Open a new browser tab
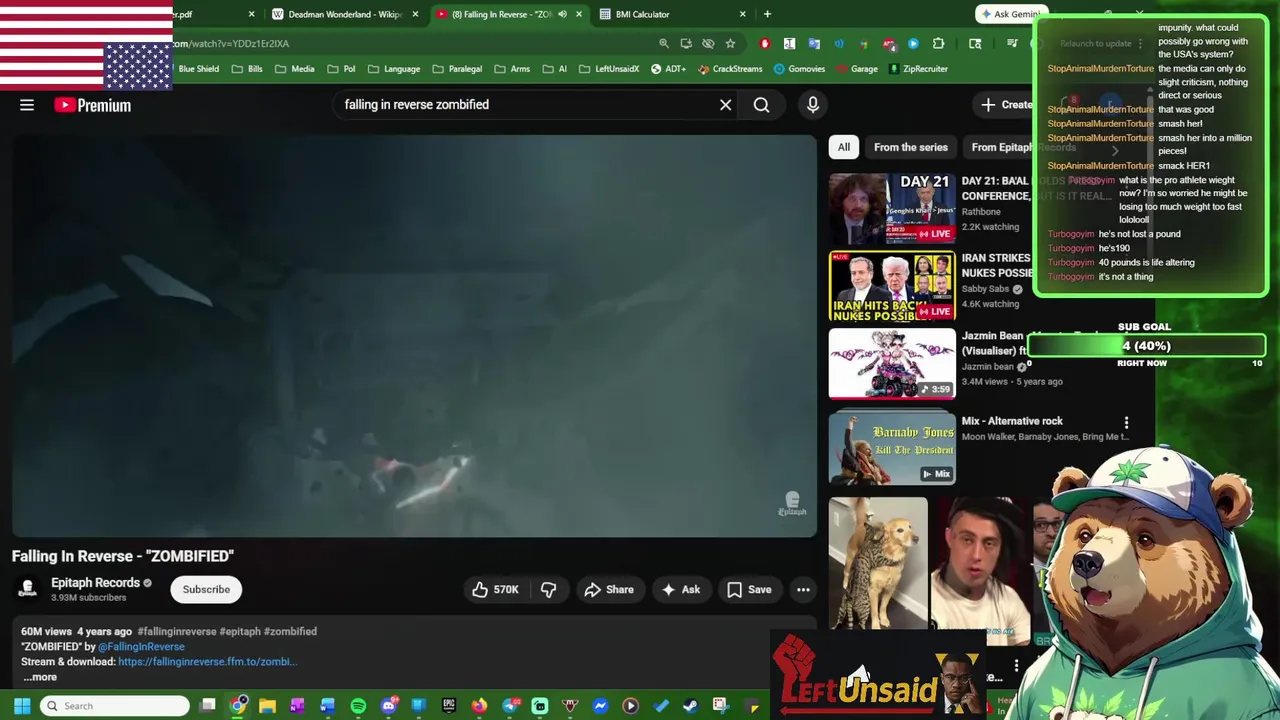Image resolution: width=1280 pixels, height=720 pixels. click(x=767, y=14)
